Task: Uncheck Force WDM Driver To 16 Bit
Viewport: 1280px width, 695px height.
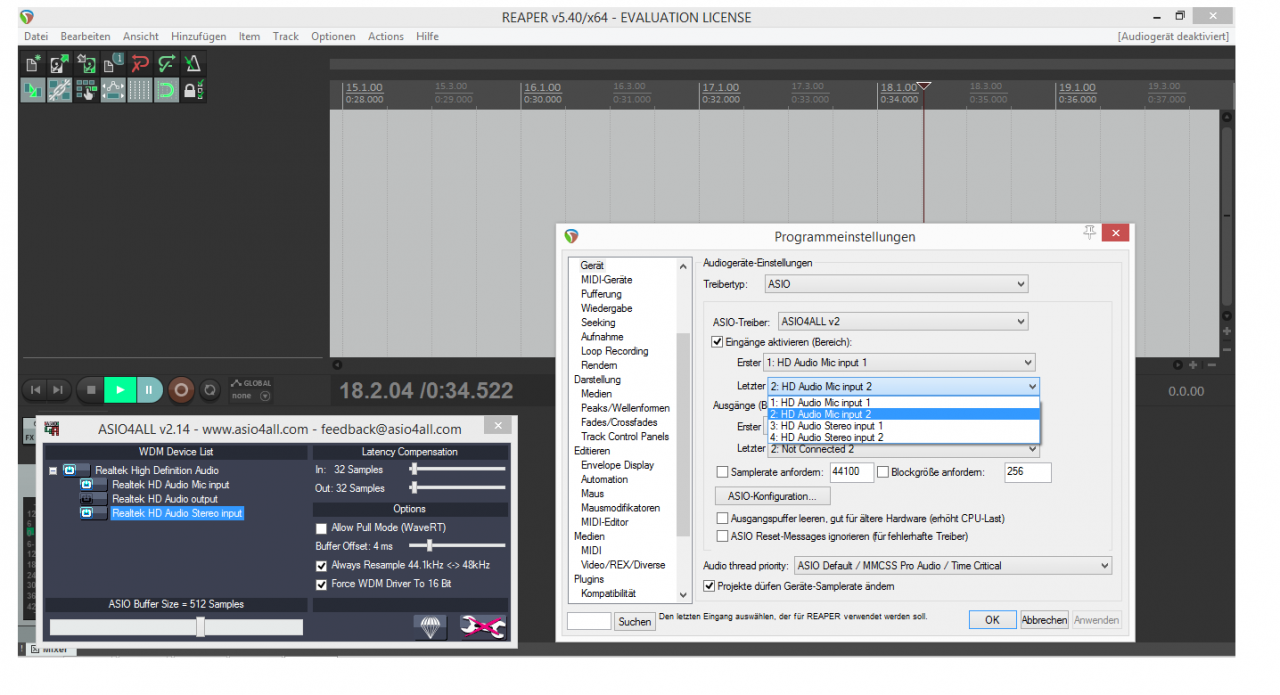Action: 321,584
